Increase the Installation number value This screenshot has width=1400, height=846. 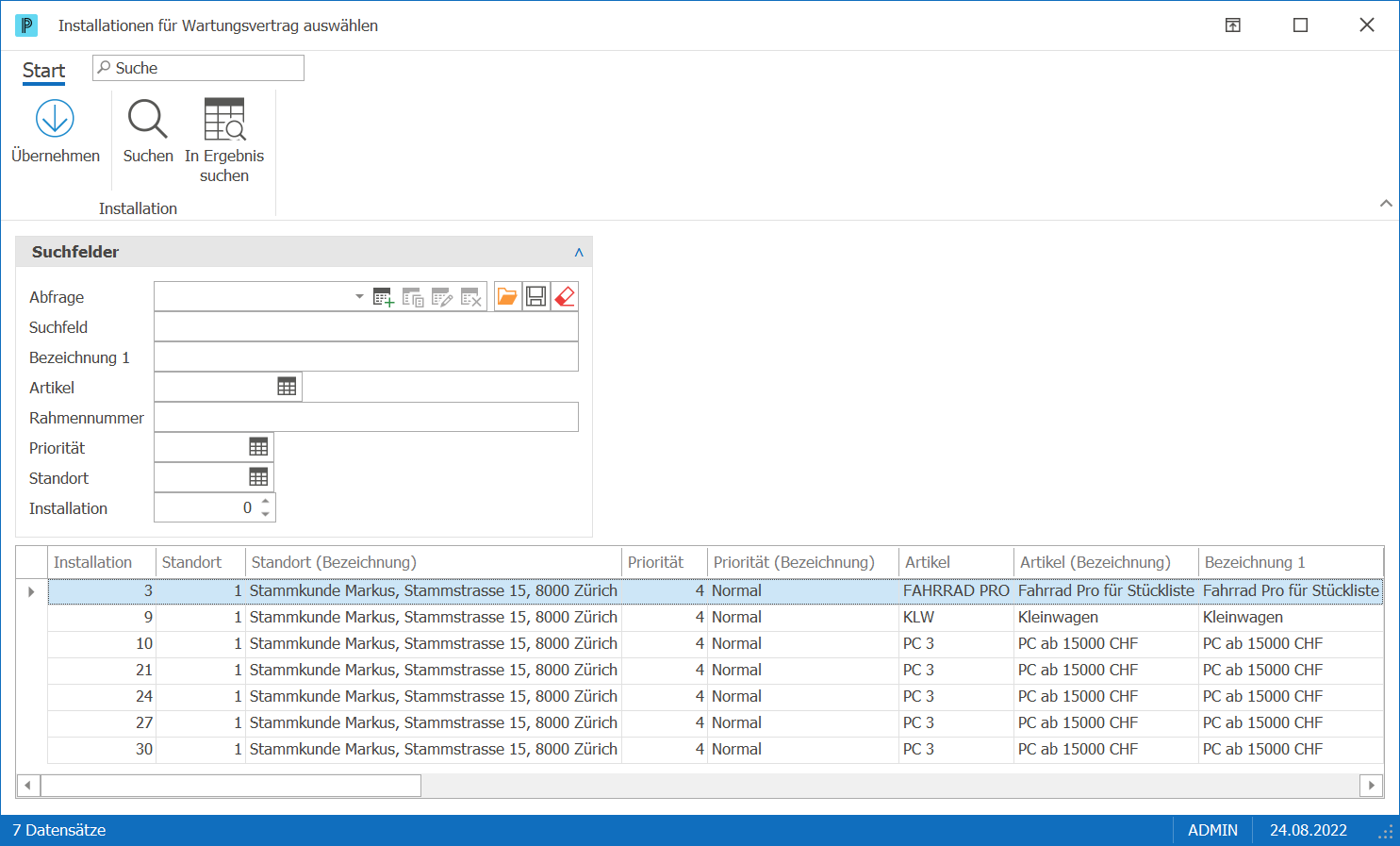266,502
